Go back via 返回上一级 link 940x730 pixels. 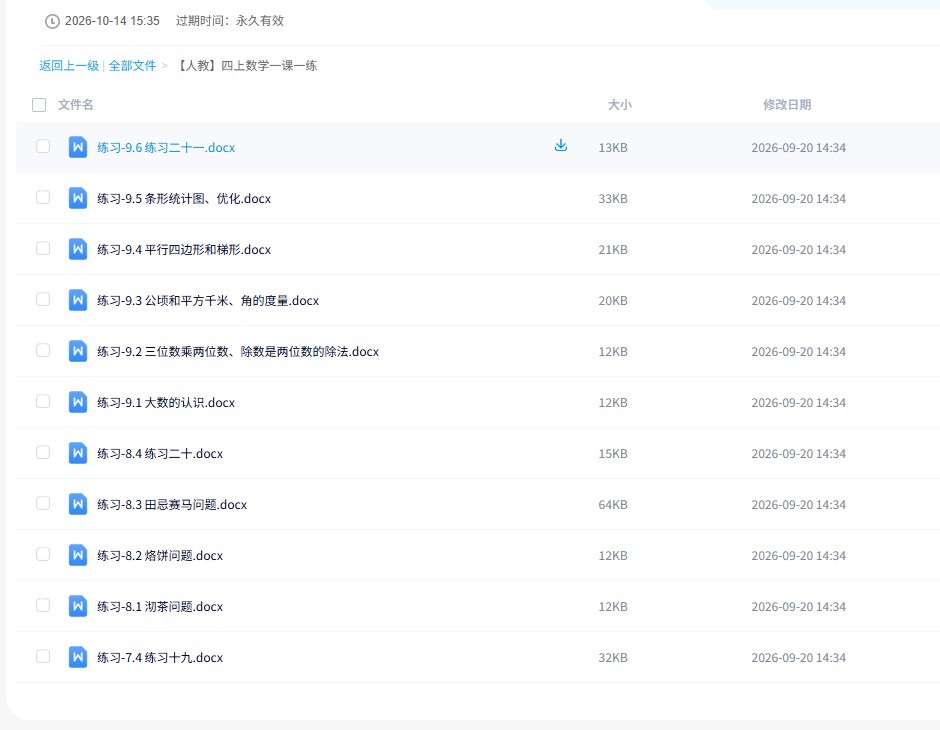(69, 65)
